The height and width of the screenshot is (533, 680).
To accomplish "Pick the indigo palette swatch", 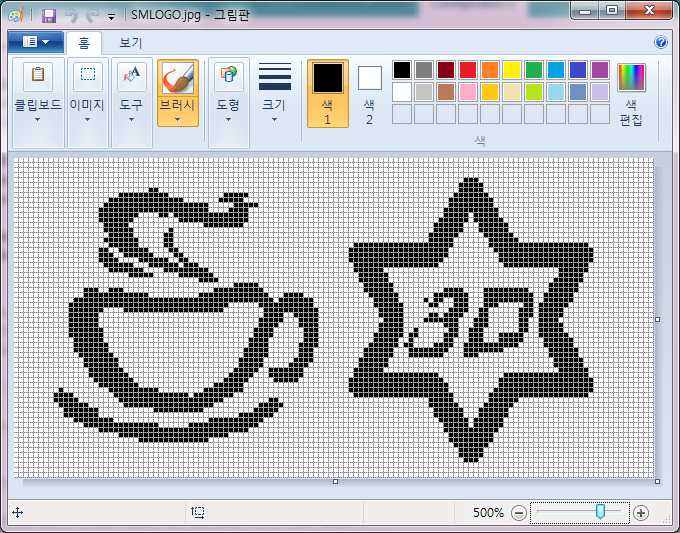I will pyautogui.click(x=578, y=70).
